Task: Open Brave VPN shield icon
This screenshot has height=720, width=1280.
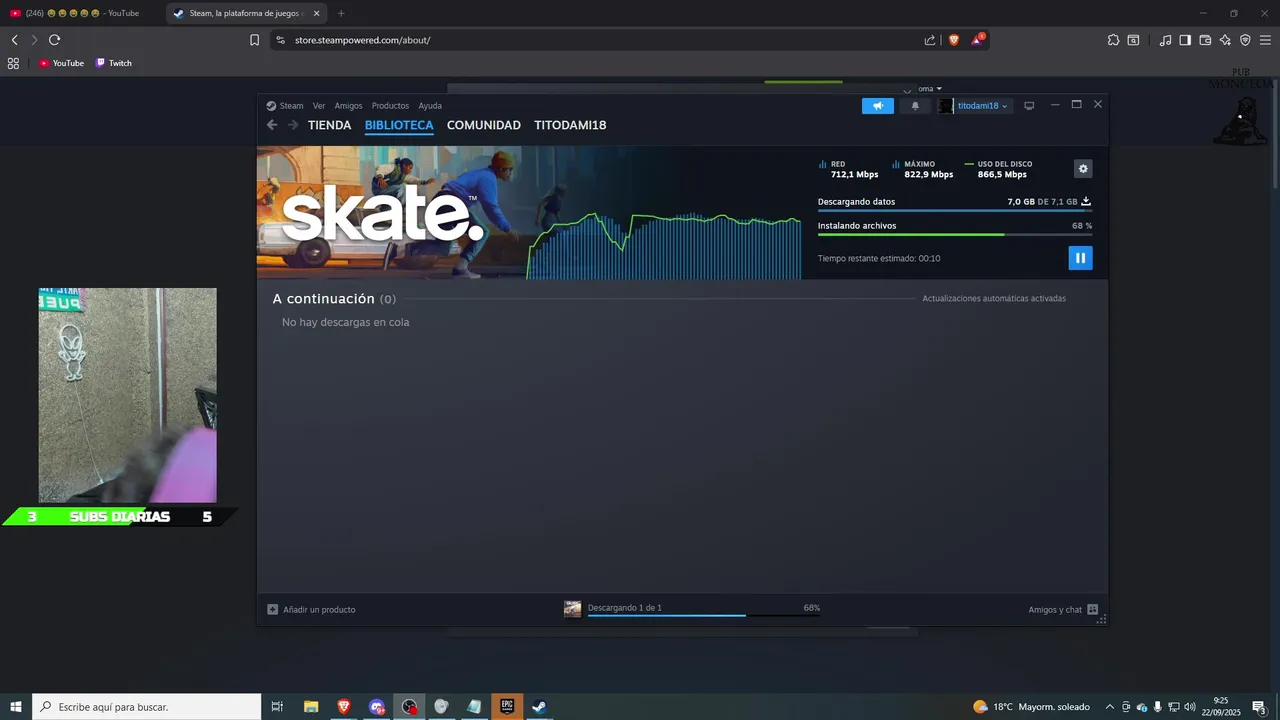Action: (x=1245, y=40)
